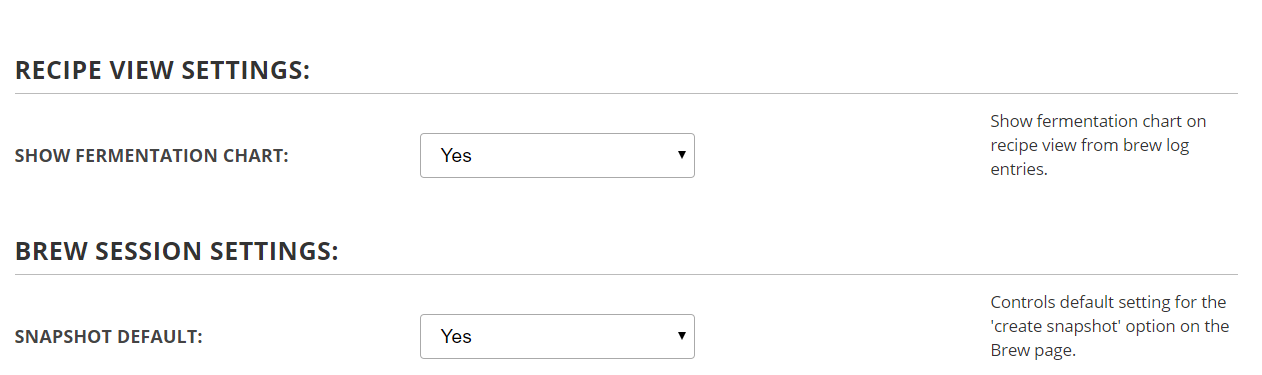Click the 'SNAPSHOT DEFAULT:' label

point(109,337)
